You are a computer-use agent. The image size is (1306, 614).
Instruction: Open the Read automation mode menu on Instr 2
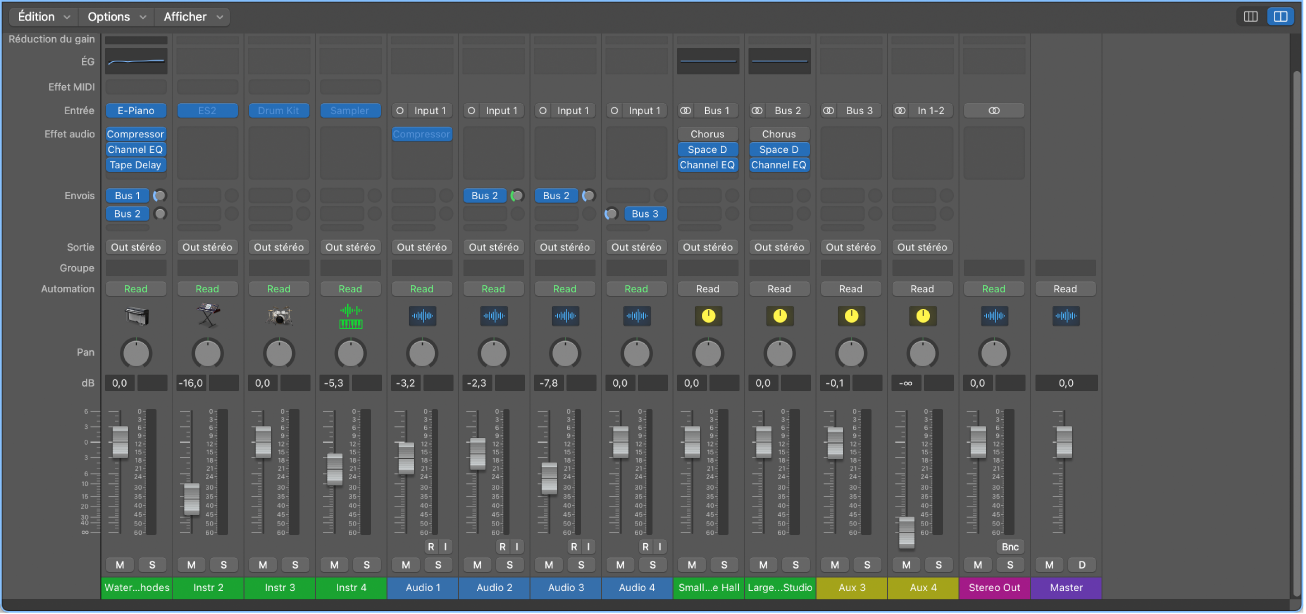(207, 288)
